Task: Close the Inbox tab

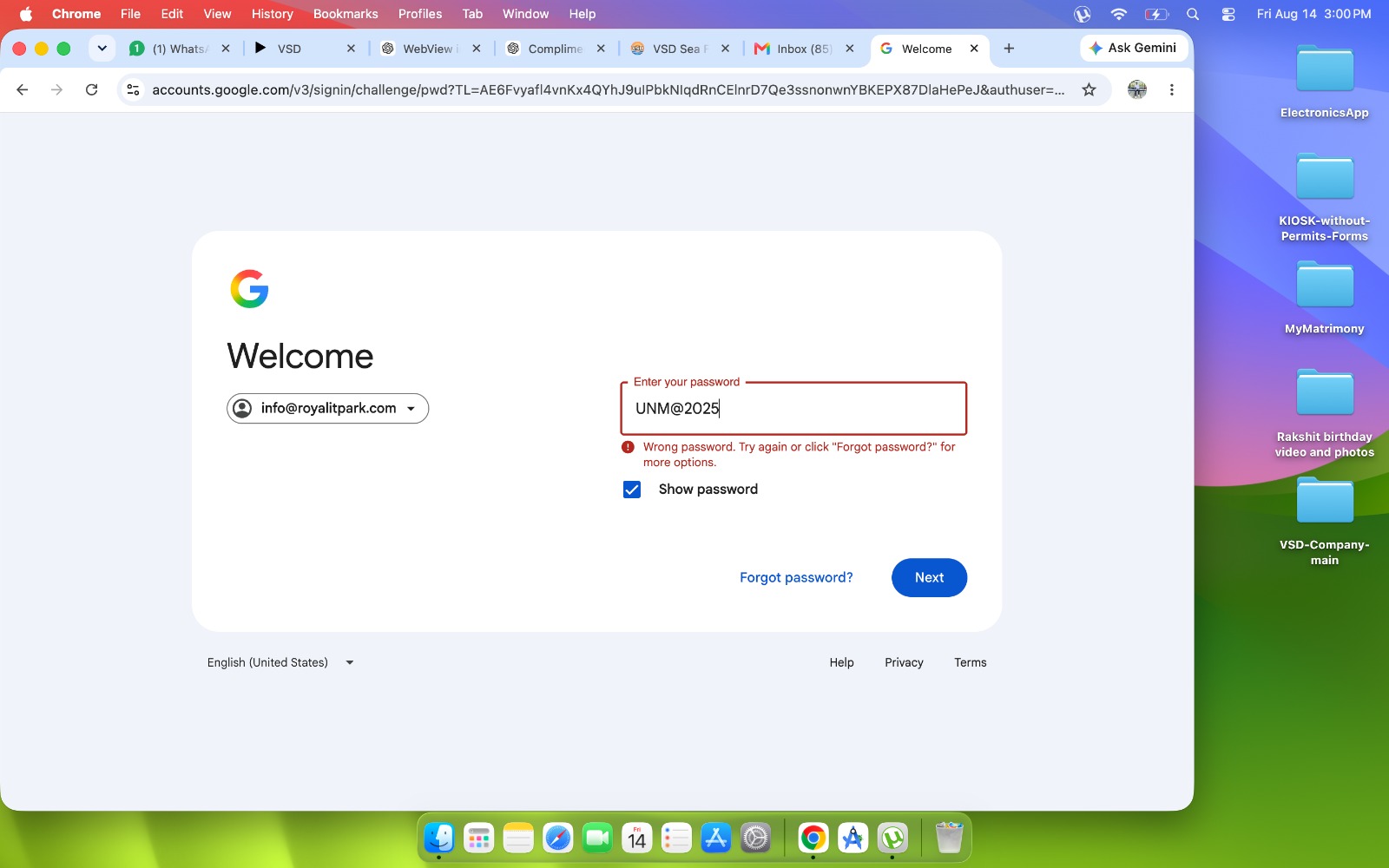Action: tap(850, 49)
